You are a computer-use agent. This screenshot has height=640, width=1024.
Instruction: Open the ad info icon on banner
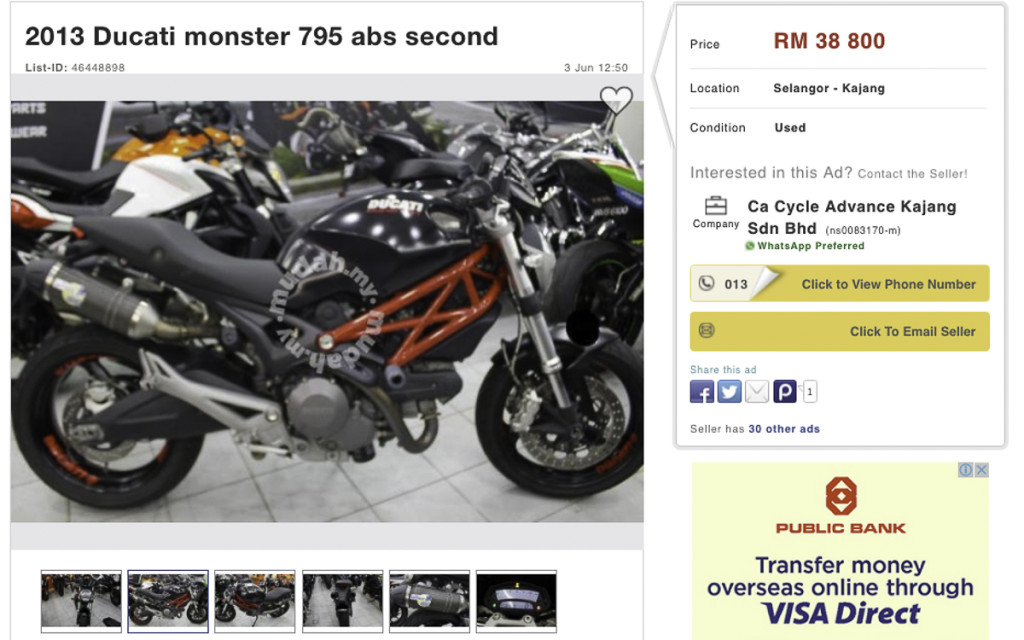tap(966, 470)
